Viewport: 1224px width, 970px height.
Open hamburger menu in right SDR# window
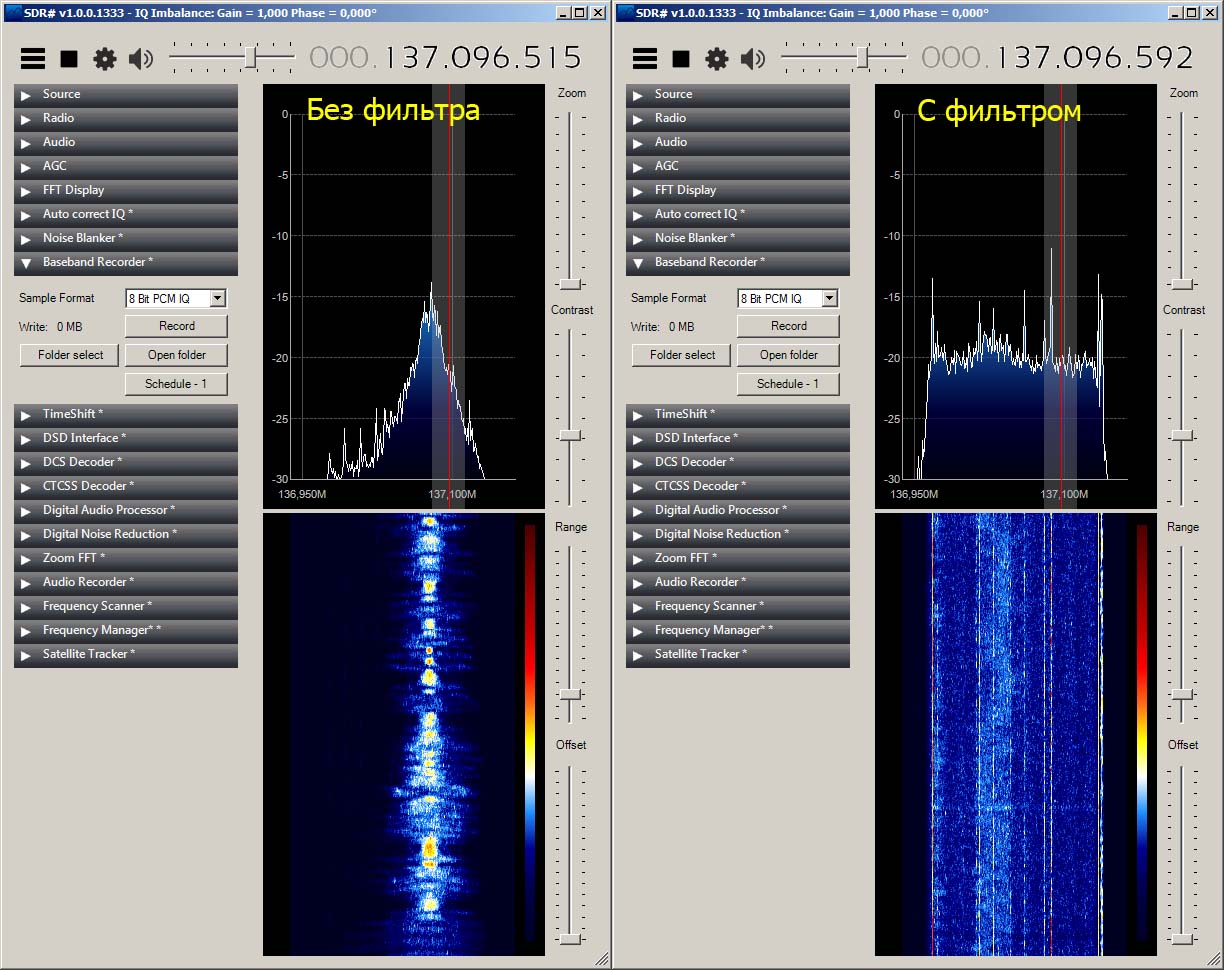tap(645, 59)
